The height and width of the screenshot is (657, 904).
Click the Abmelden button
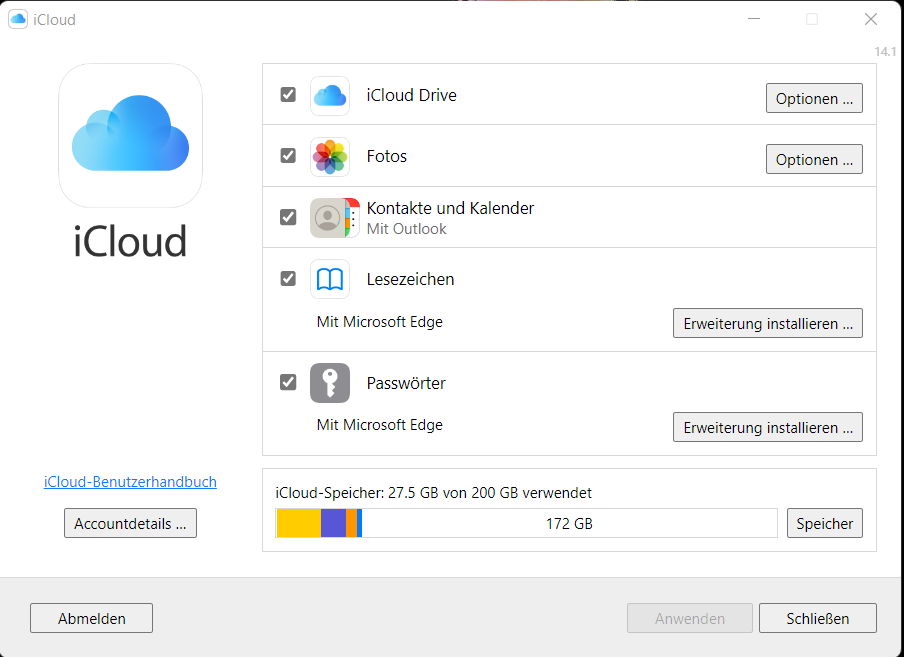point(92,618)
